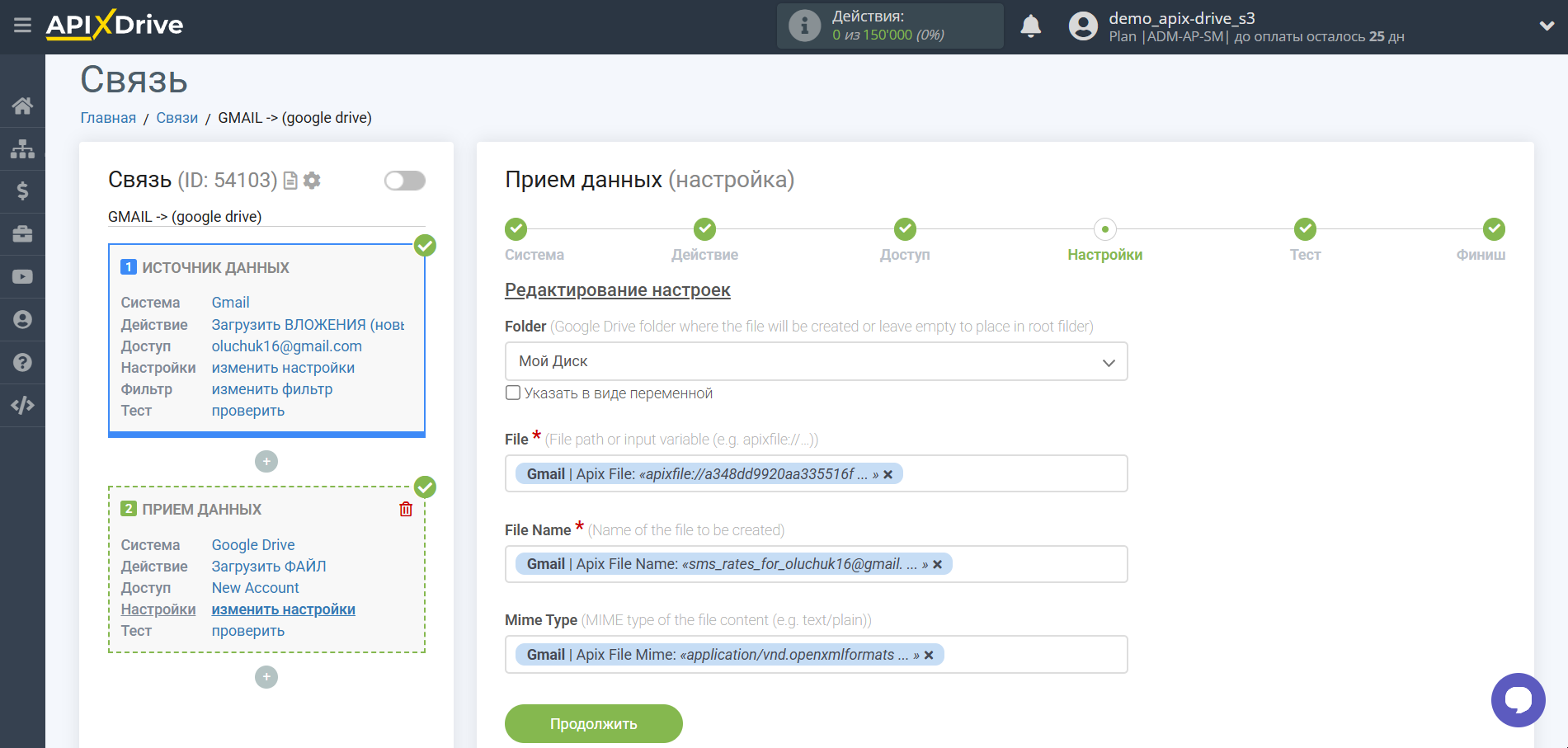Click the Продолжить button
The height and width of the screenshot is (748, 1568).
pyautogui.click(x=594, y=724)
